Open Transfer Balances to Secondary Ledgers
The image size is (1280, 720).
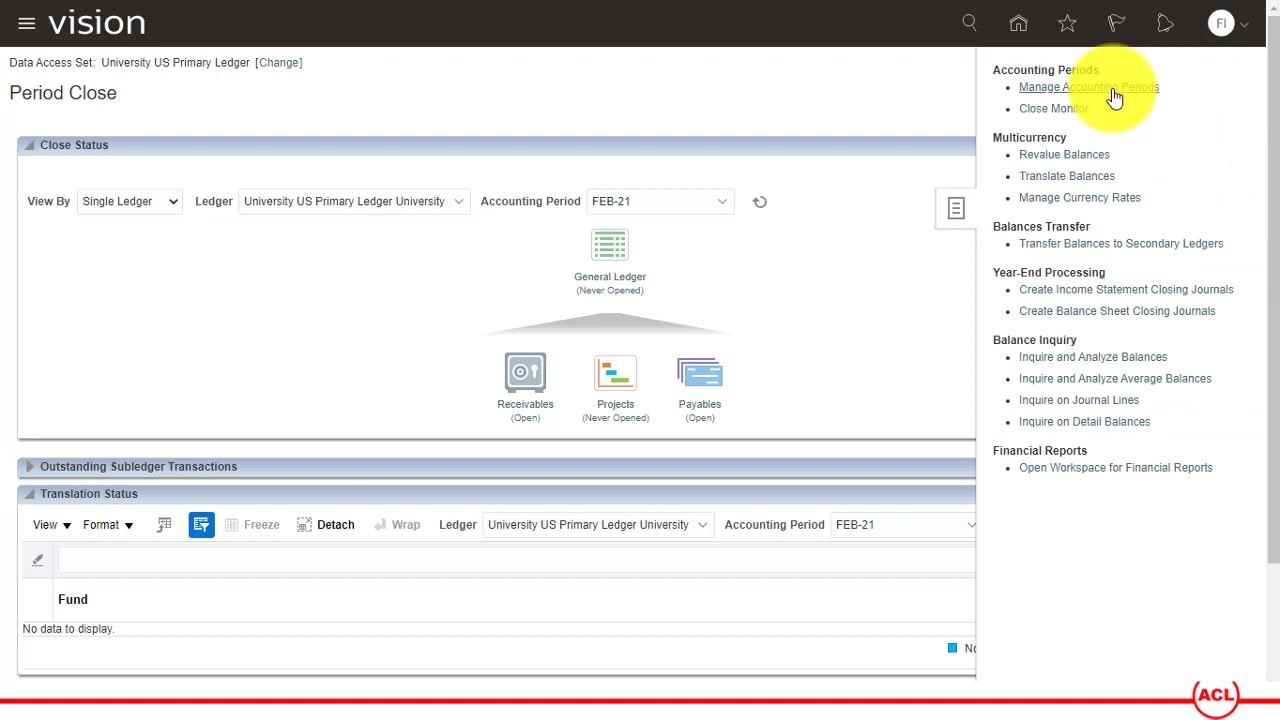(1121, 244)
